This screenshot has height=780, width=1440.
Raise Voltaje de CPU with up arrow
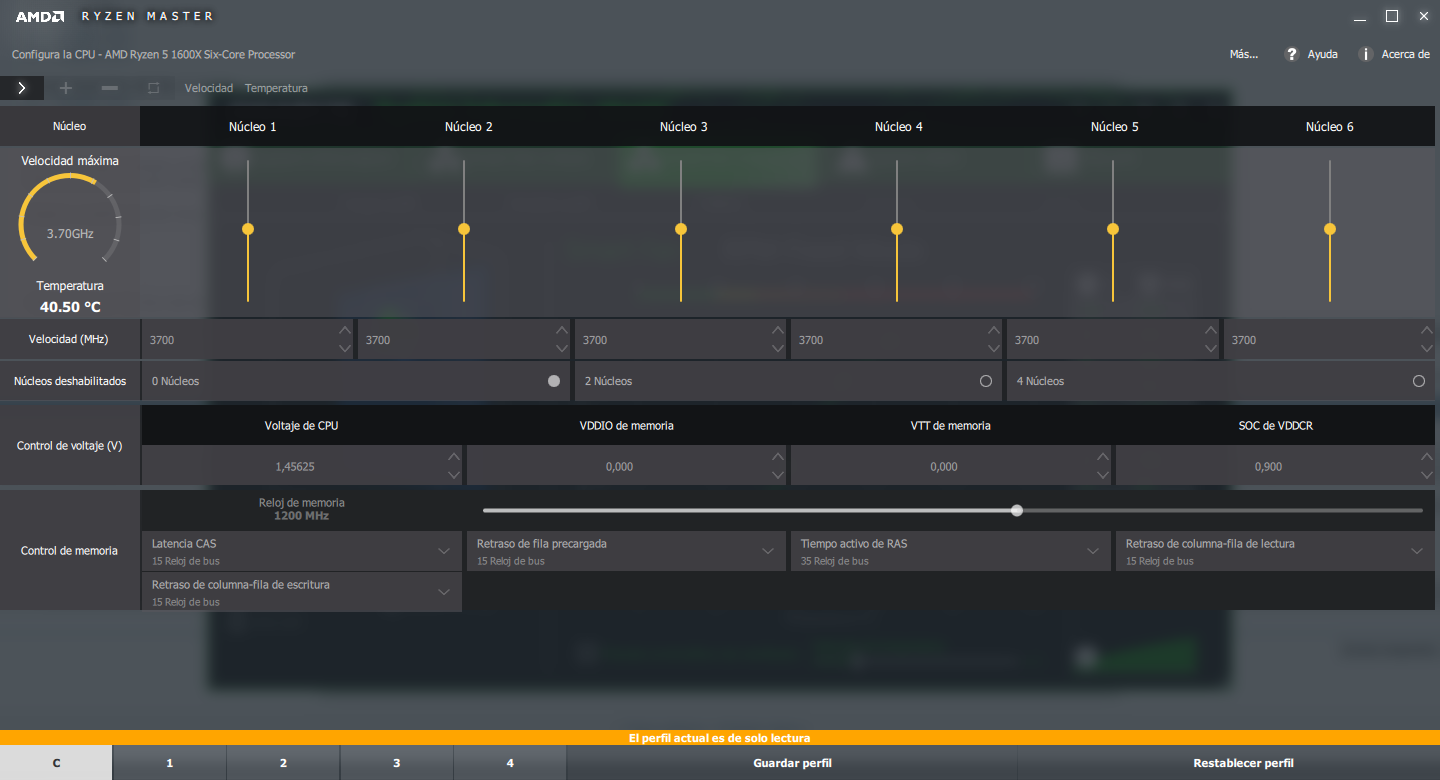[x=454, y=457]
